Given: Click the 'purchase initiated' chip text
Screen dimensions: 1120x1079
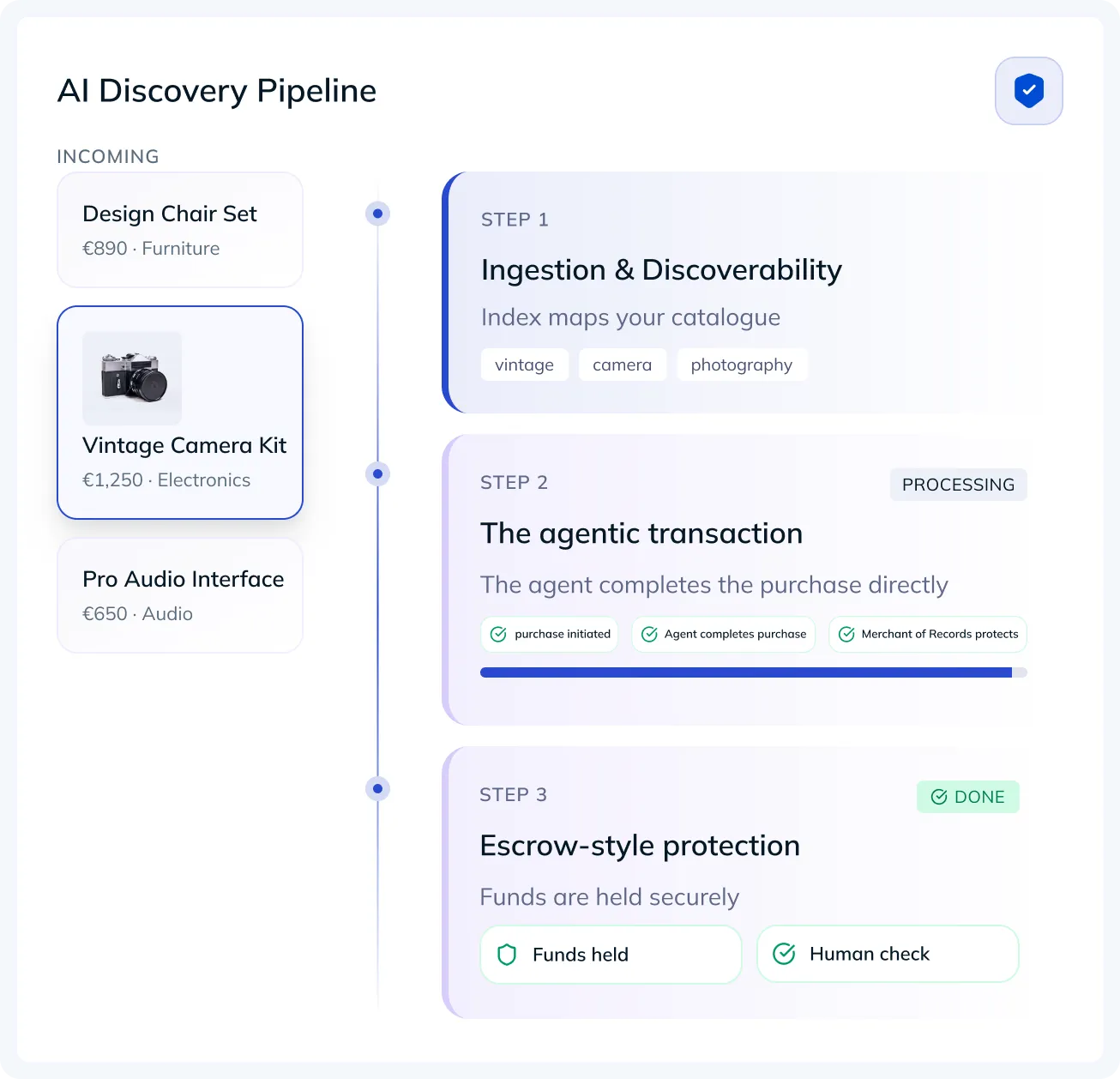Looking at the screenshot, I should click(563, 634).
